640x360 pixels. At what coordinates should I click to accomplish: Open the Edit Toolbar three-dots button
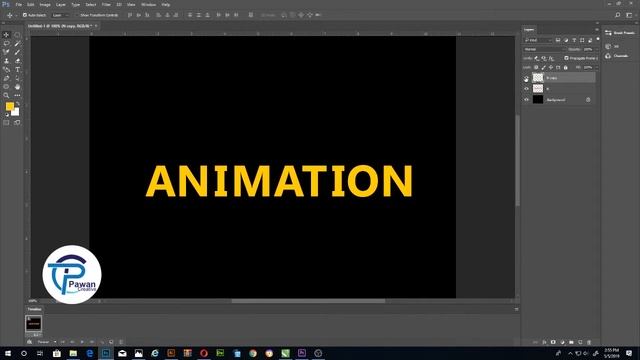17,95
